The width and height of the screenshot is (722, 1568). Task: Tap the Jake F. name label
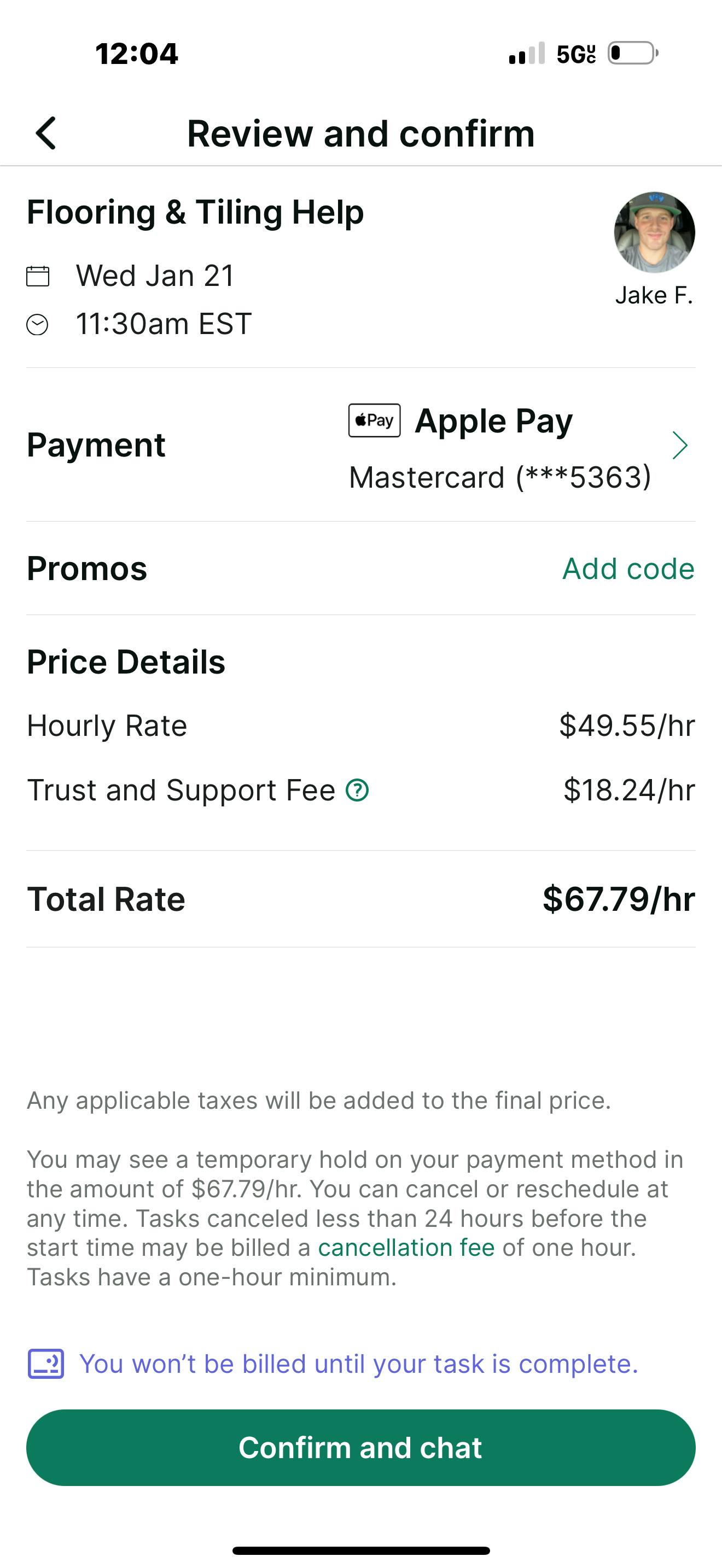click(x=654, y=295)
